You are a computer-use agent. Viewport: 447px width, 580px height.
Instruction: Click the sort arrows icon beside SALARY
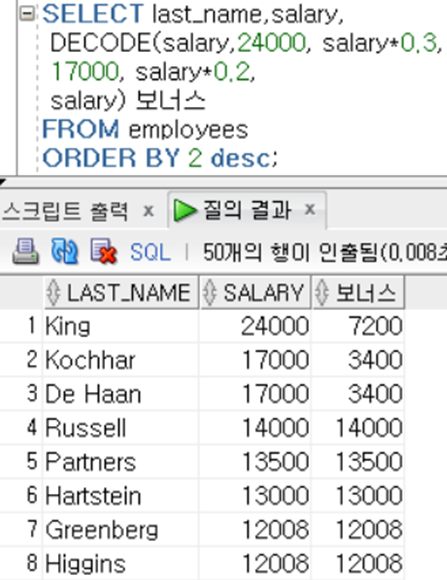[x=210, y=293]
